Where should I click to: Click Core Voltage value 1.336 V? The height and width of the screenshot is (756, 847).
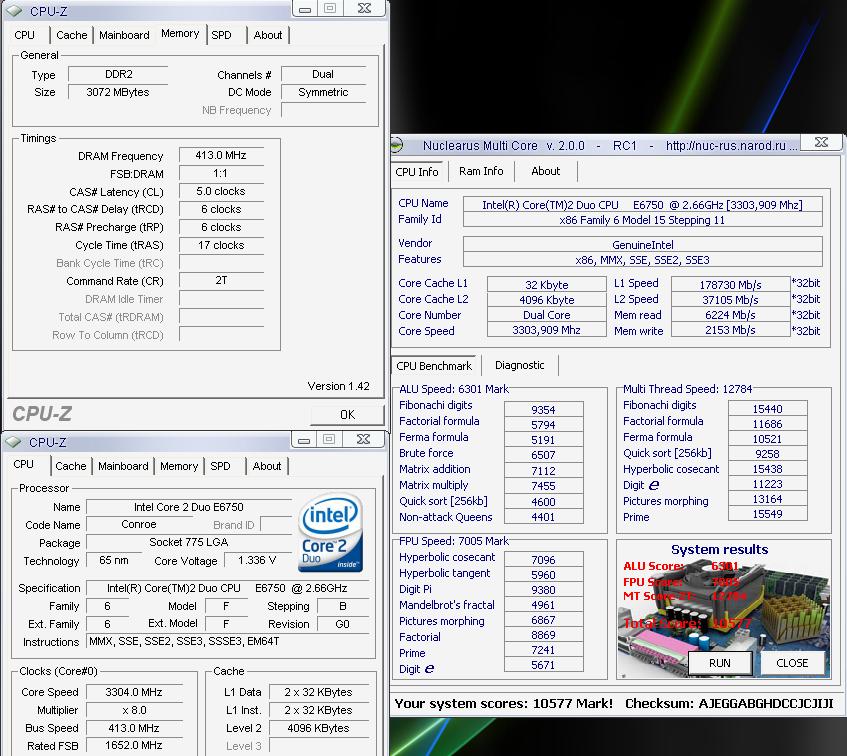pos(257,561)
